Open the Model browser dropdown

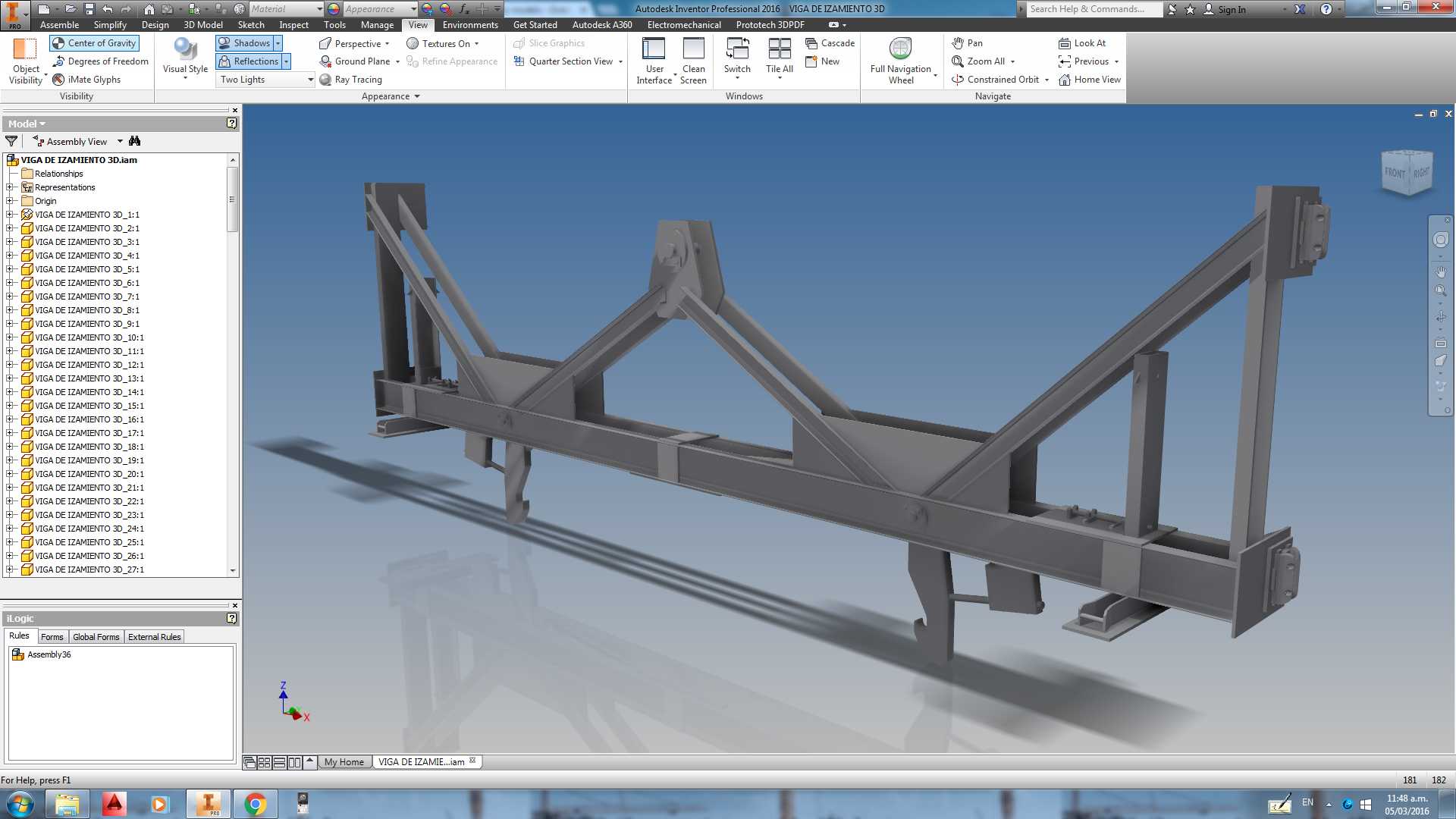[27, 124]
